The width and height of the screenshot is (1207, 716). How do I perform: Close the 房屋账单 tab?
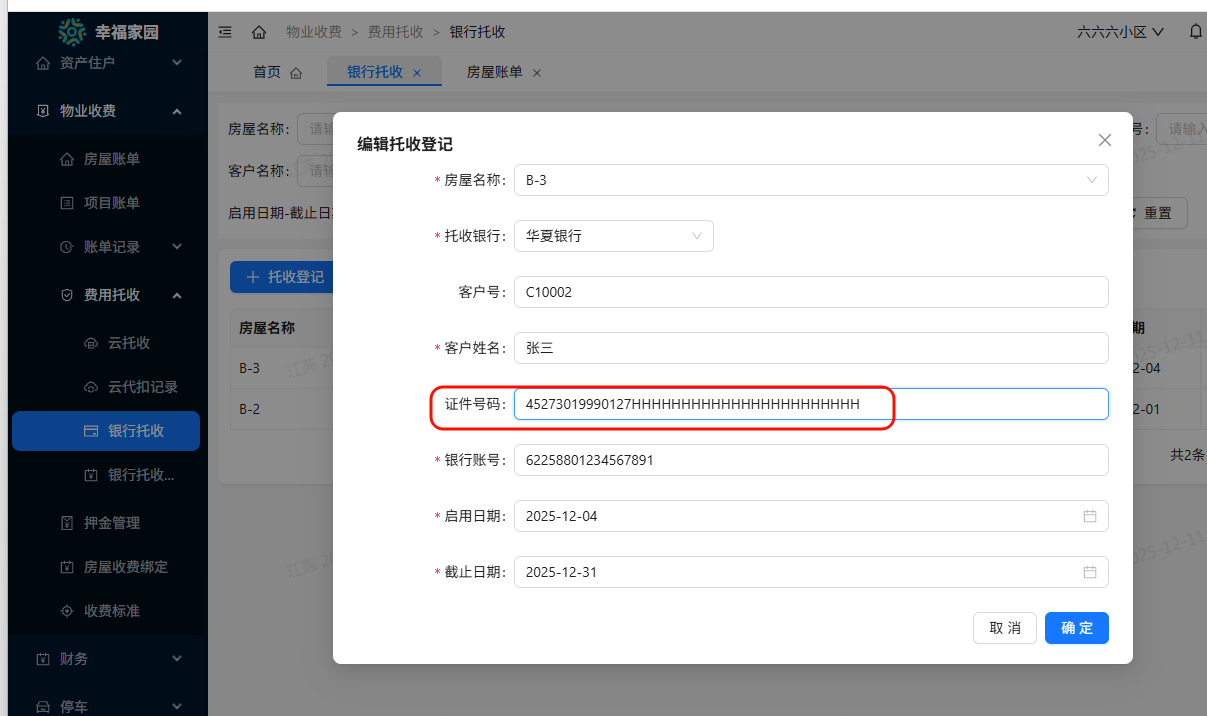(536, 72)
